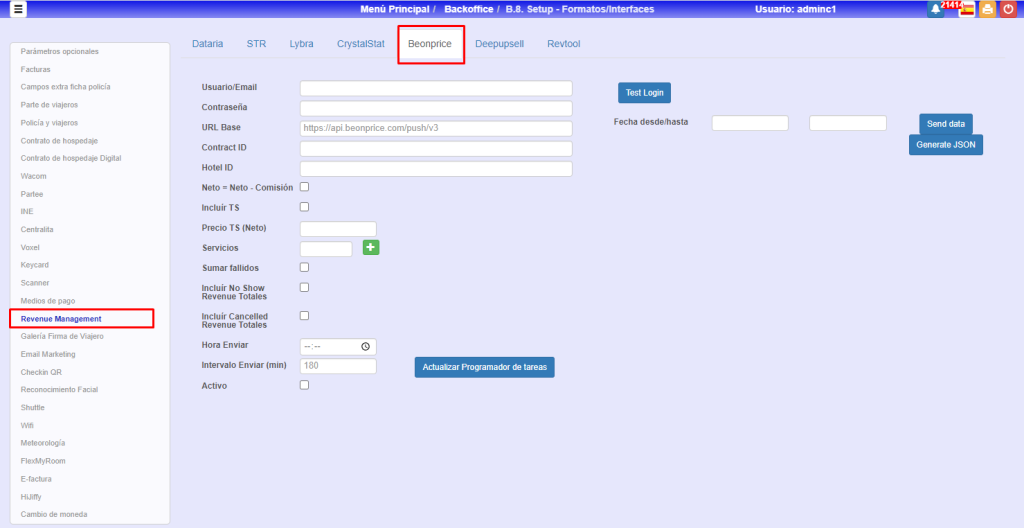Open the hamburger menu icon
1024x528 pixels.
pos(19,9)
